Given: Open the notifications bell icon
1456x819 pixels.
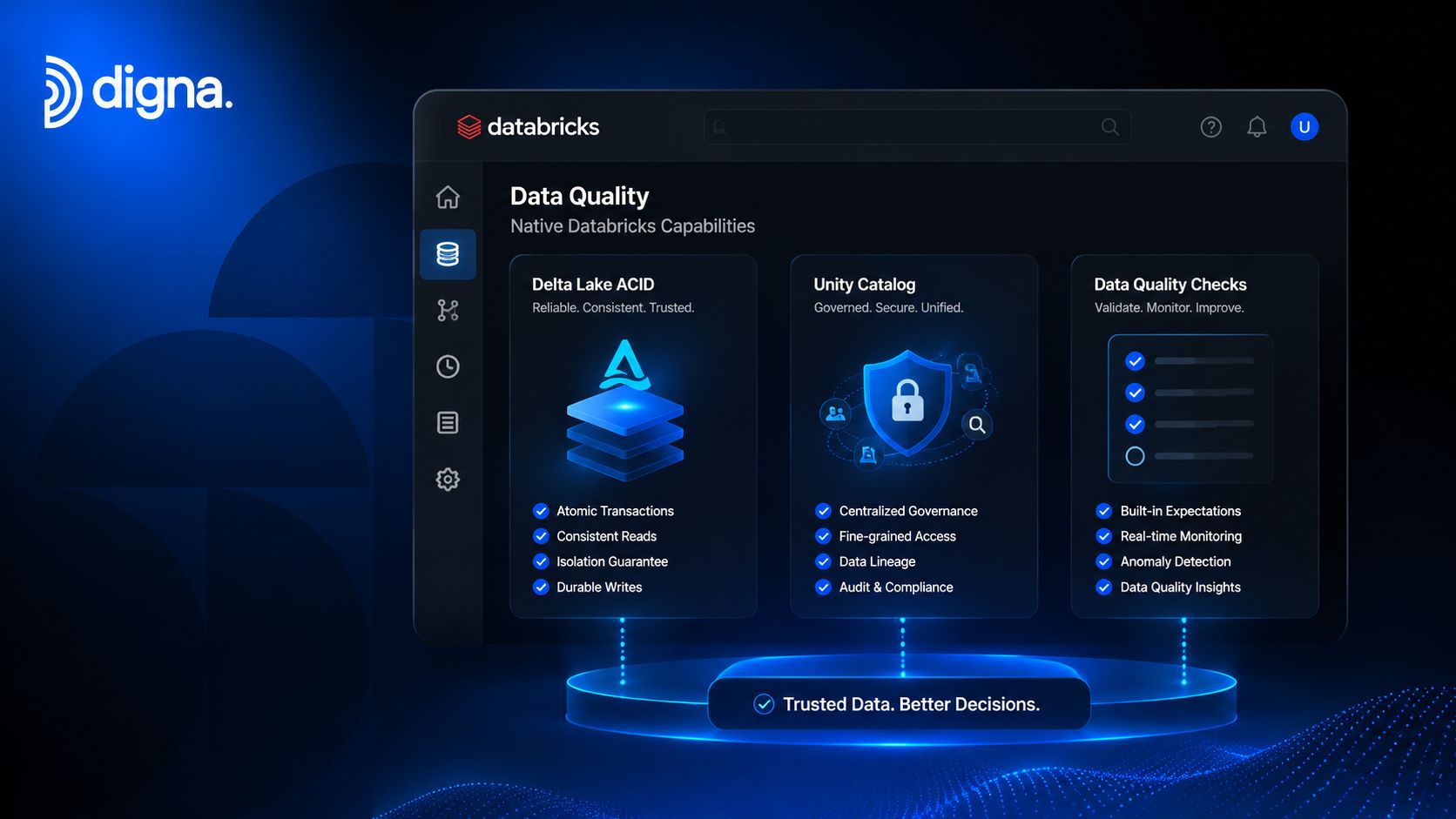Looking at the screenshot, I should pos(1257,127).
